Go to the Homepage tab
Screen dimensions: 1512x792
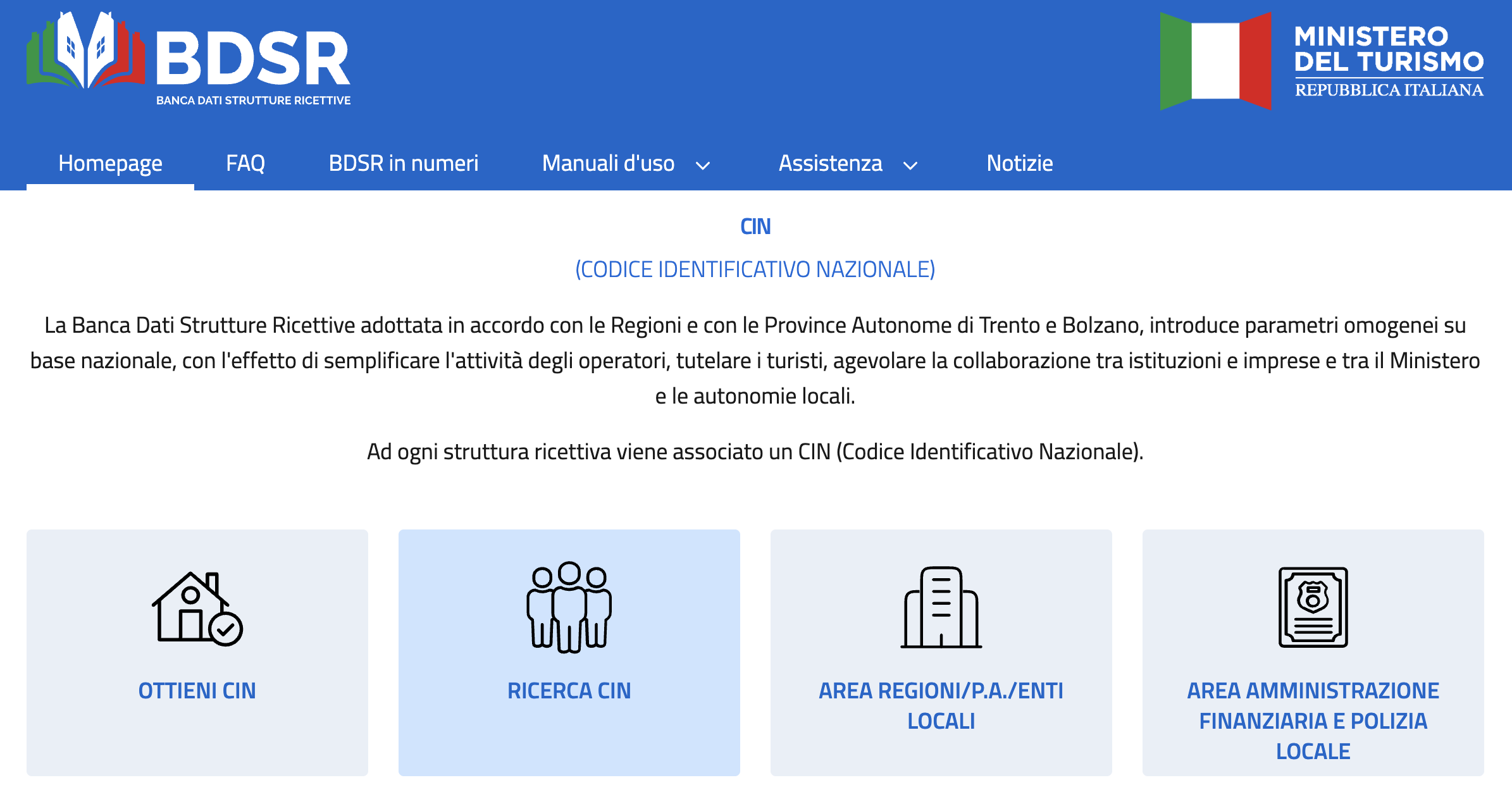pos(110,163)
